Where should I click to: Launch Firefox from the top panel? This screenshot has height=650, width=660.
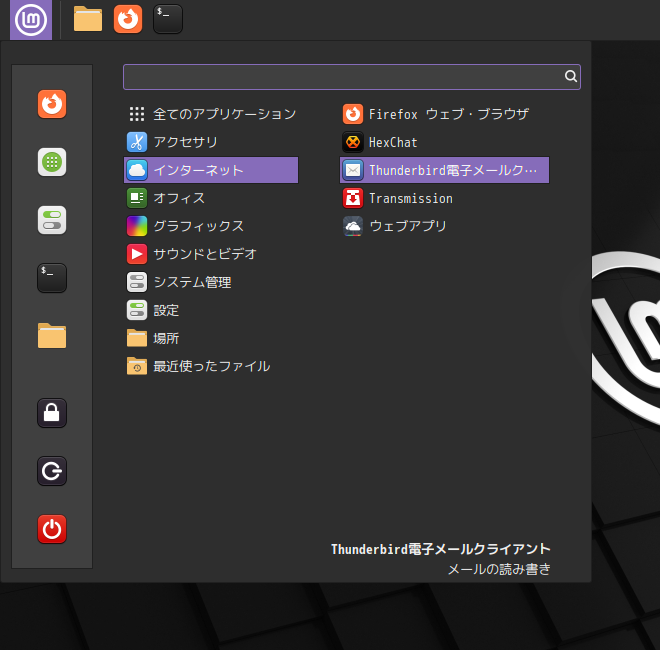click(128, 19)
